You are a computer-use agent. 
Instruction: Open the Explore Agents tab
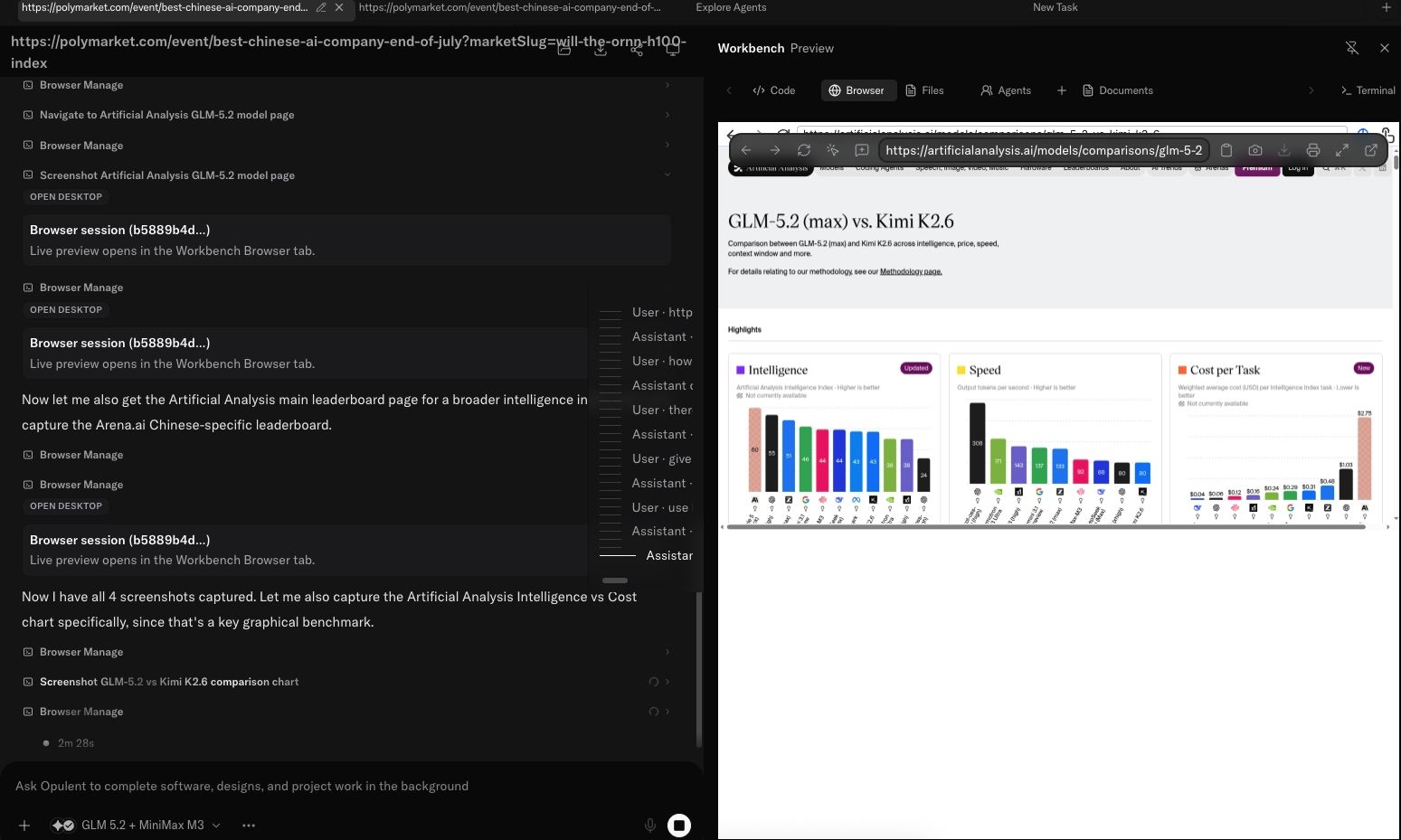coord(731,7)
